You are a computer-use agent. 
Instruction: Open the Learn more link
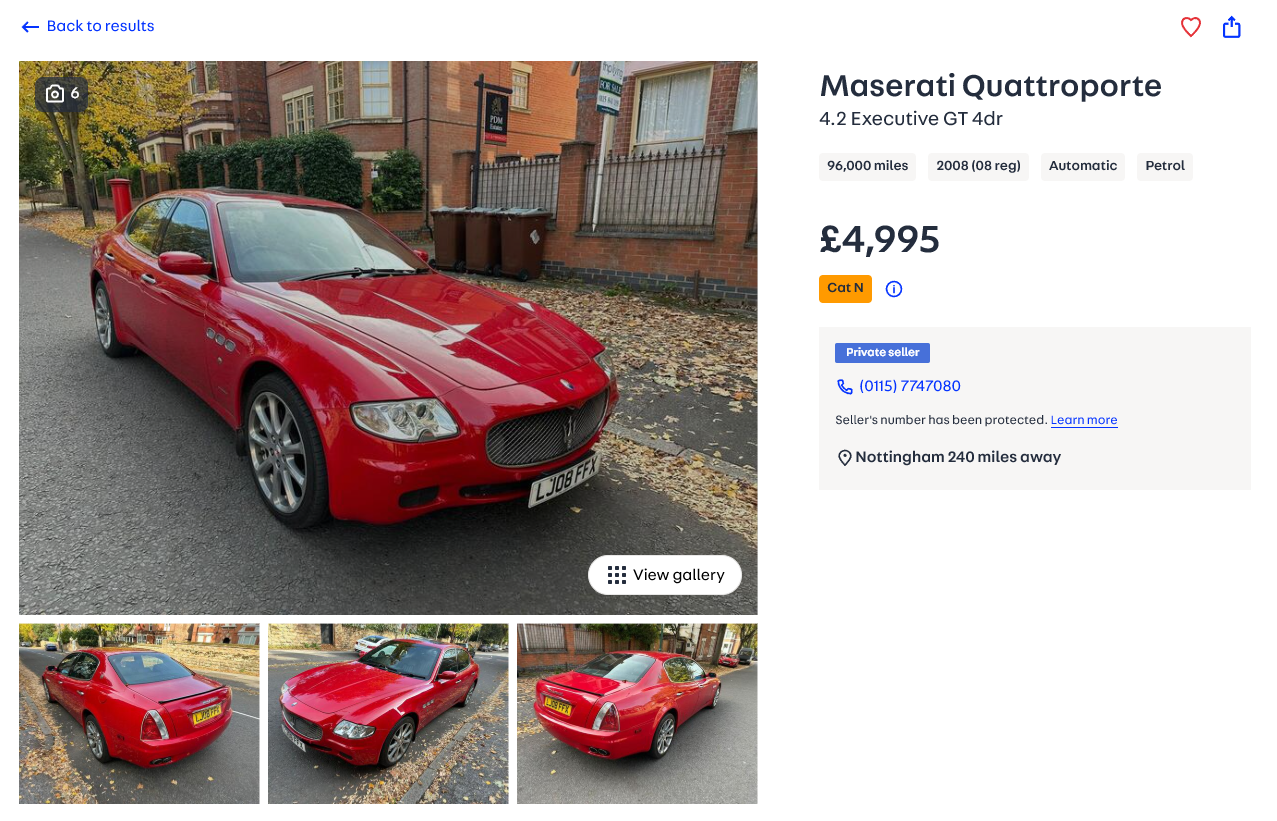pos(1084,420)
